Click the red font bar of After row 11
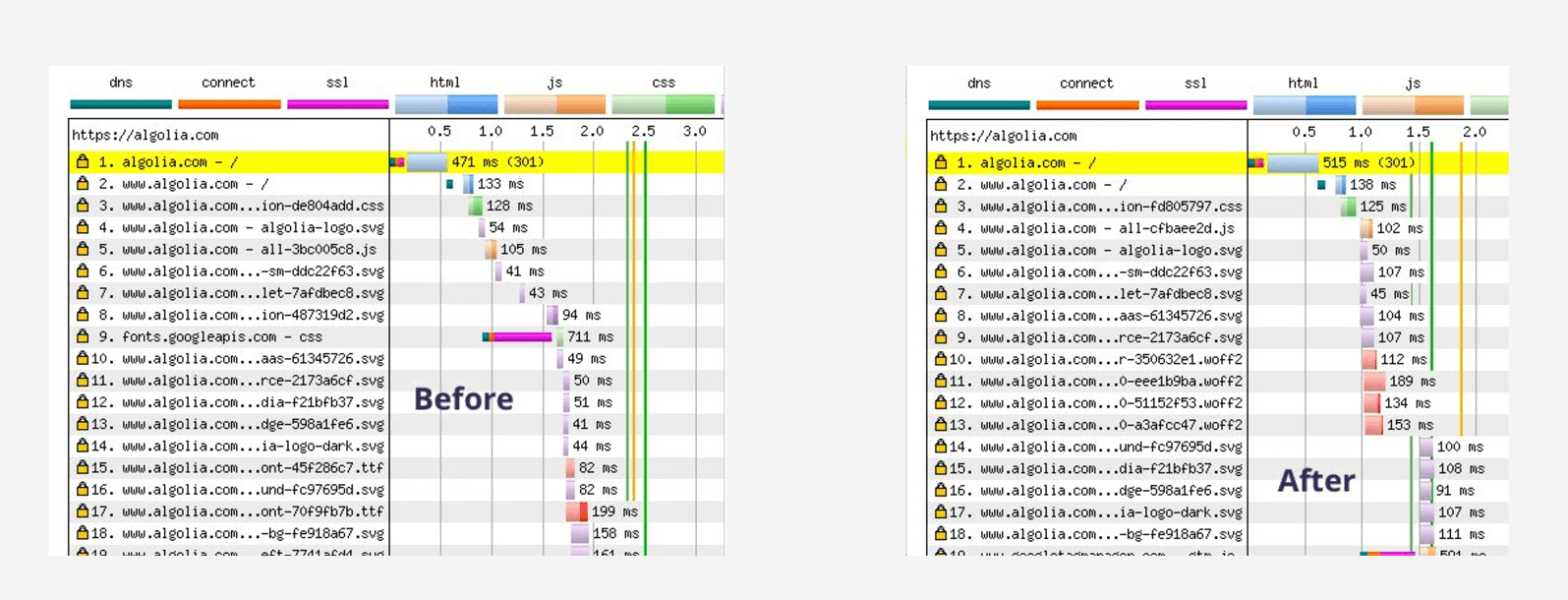Viewport: 1568px width, 600px height. 1374,381
